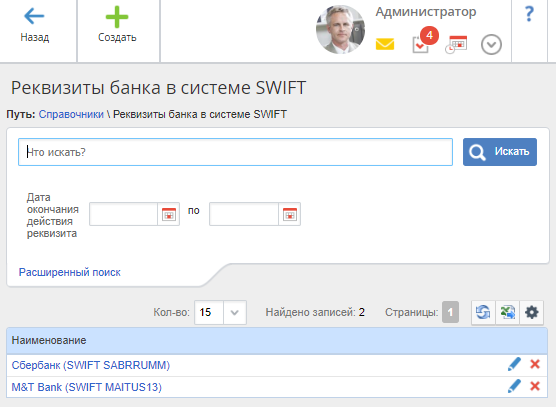Screen dimensions: 556x407
Task: Export the table to Excel
Action: (x=507, y=312)
